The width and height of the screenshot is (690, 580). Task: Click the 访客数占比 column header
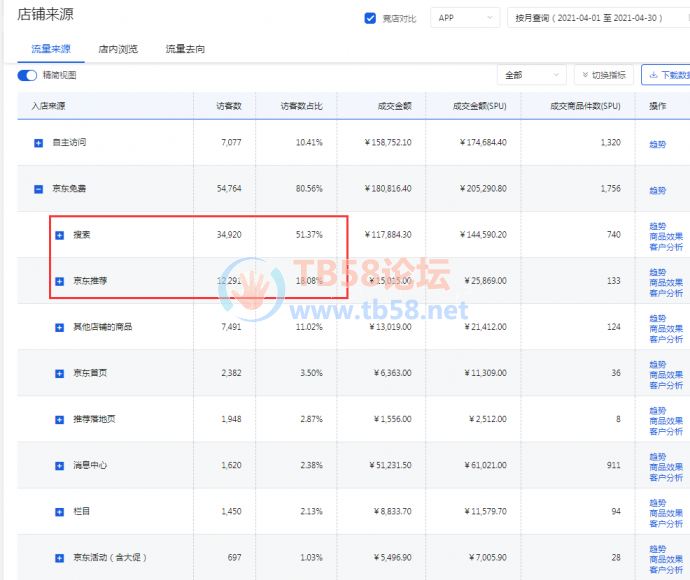click(x=302, y=106)
